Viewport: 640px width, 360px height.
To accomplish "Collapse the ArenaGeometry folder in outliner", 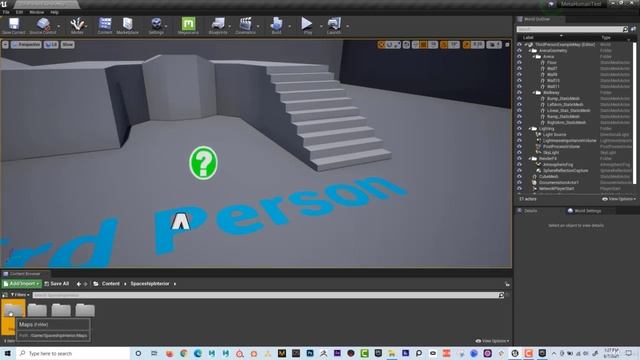I will [530, 51].
